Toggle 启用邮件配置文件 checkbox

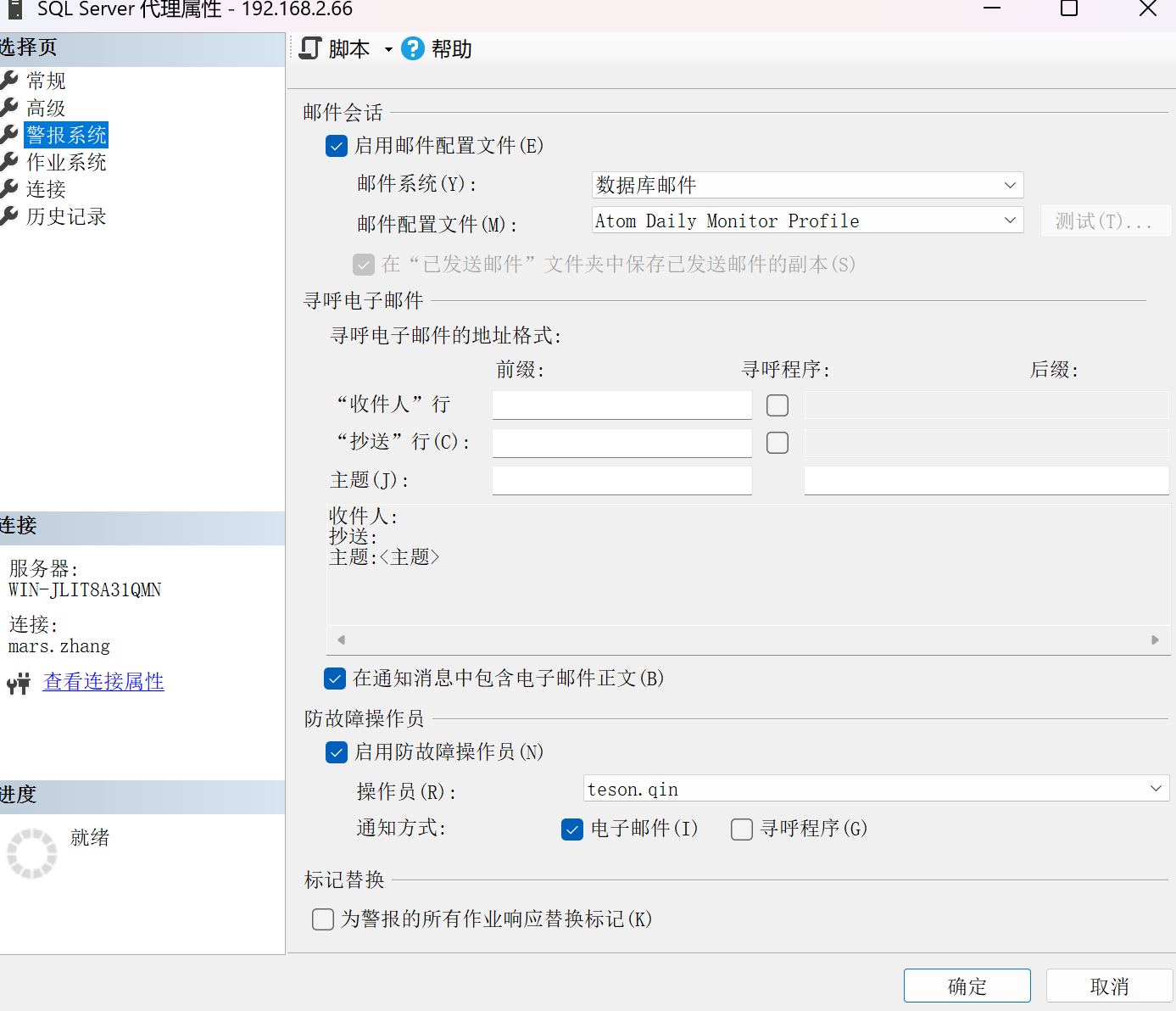point(337,146)
